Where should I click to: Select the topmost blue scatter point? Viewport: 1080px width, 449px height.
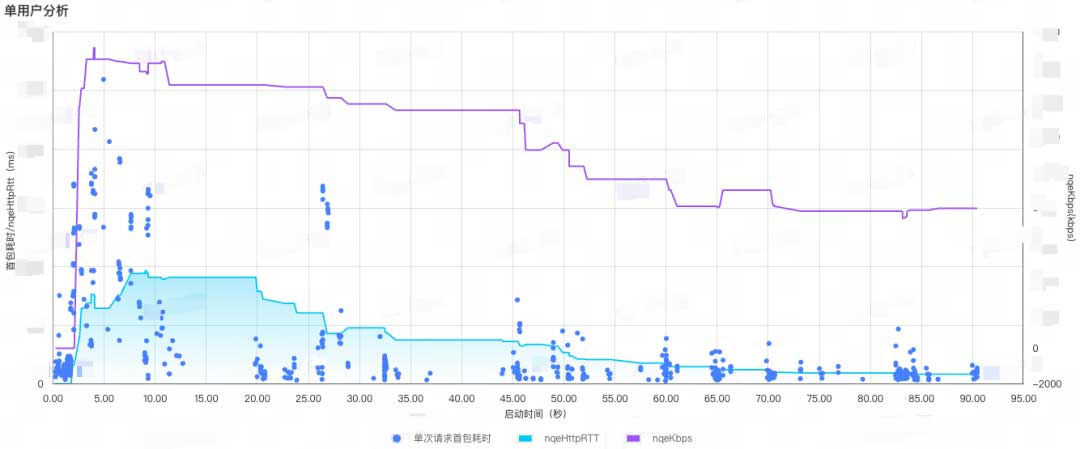103,79
